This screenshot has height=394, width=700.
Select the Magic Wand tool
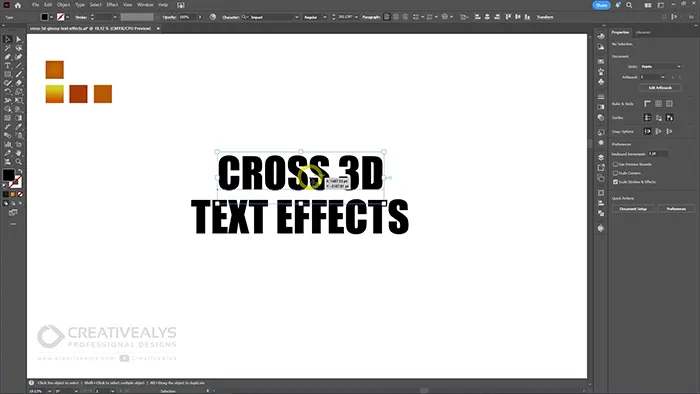tap(8, 48)
